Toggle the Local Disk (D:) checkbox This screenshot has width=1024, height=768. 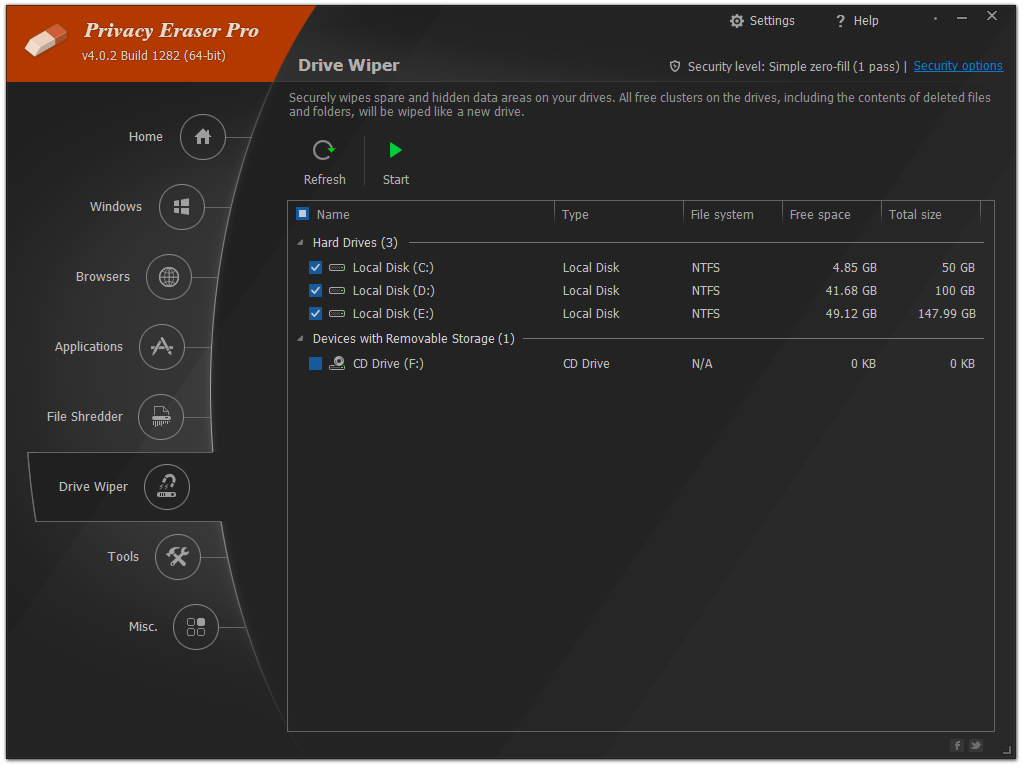(316, 291)
